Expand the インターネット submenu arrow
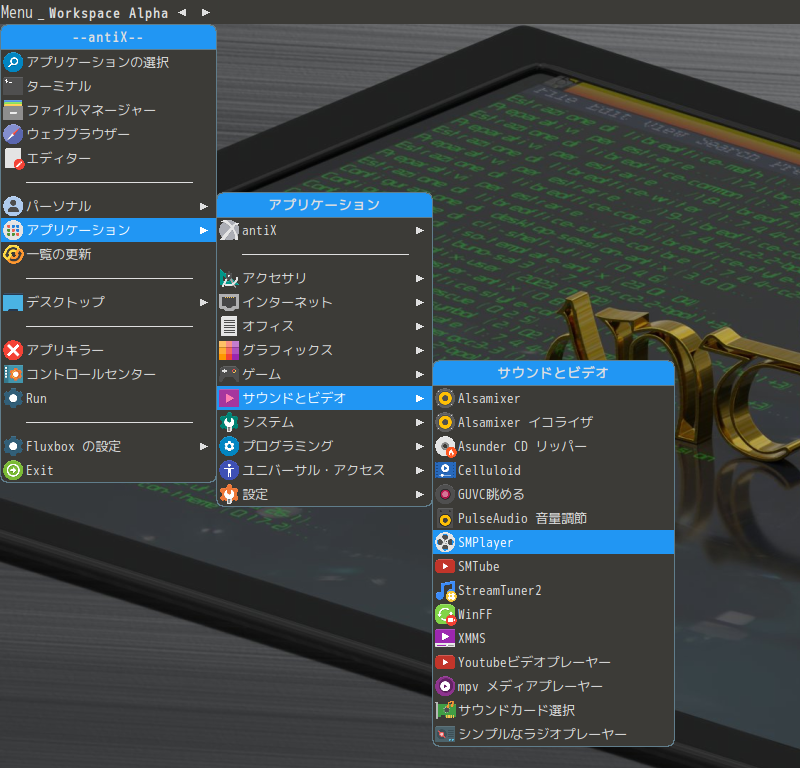The height and width of the screenshot is (768, 800). pos(419,302)
